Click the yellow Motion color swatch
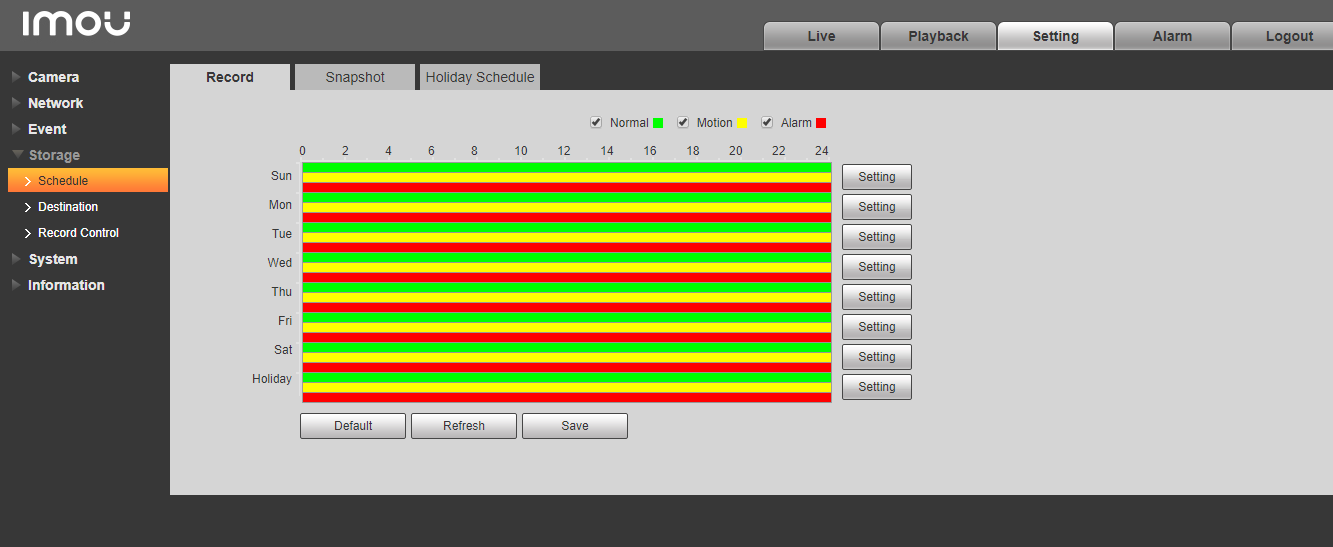 point(742,123)
